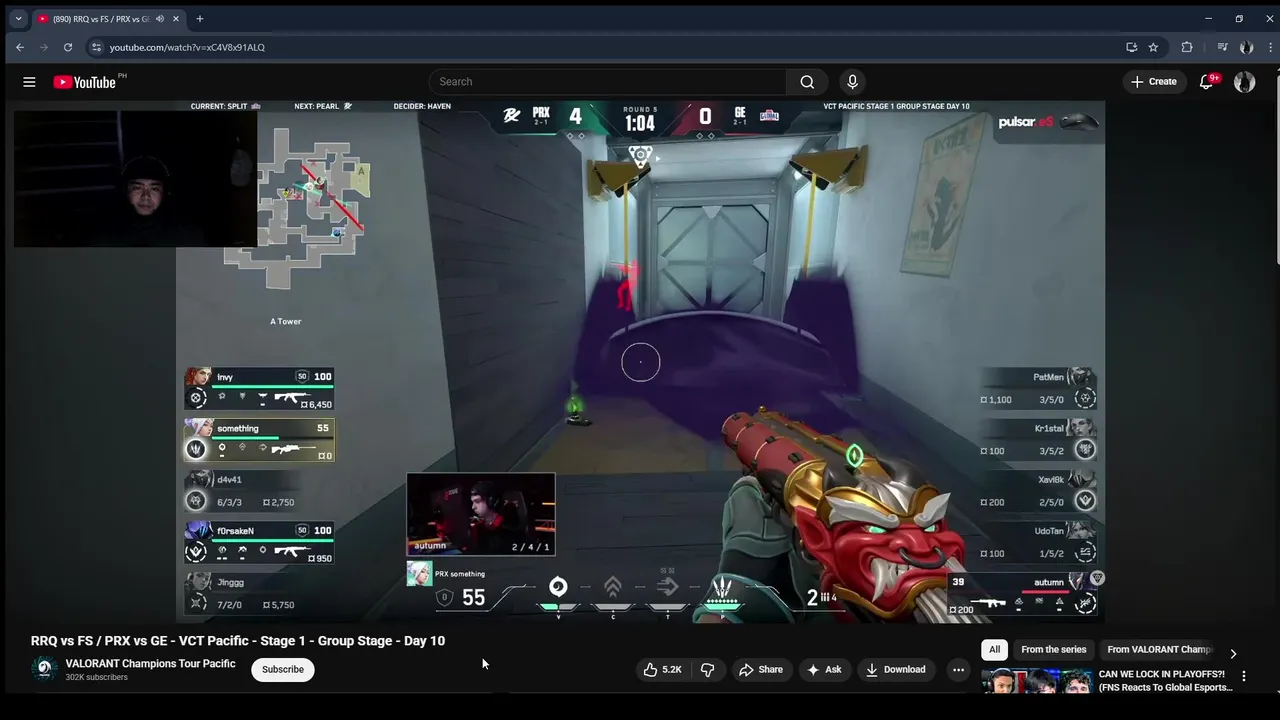This screenshot has width=1280, height=720.
Task: Open the Chrome extensions puzzle icon
Action: pos(1187,47)
